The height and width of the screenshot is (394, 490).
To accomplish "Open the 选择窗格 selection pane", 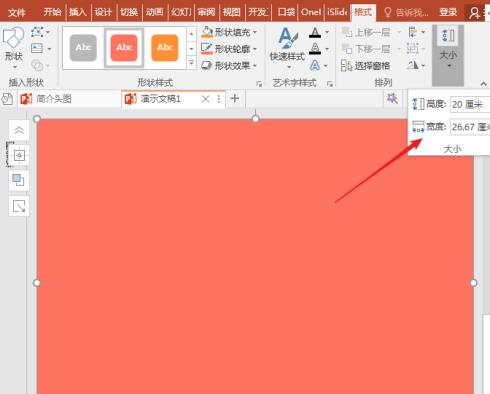I will (x=366, y=66).
